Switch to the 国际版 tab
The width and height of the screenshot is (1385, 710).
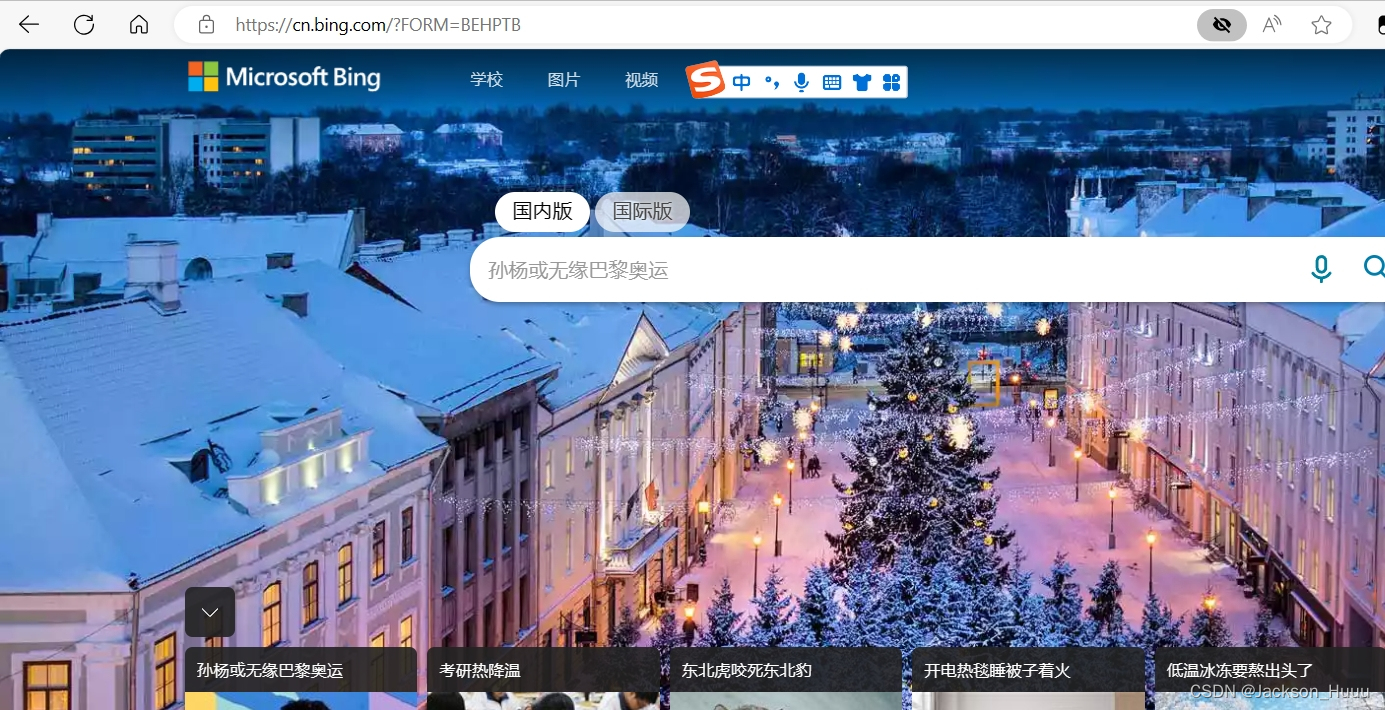point(641,211)
